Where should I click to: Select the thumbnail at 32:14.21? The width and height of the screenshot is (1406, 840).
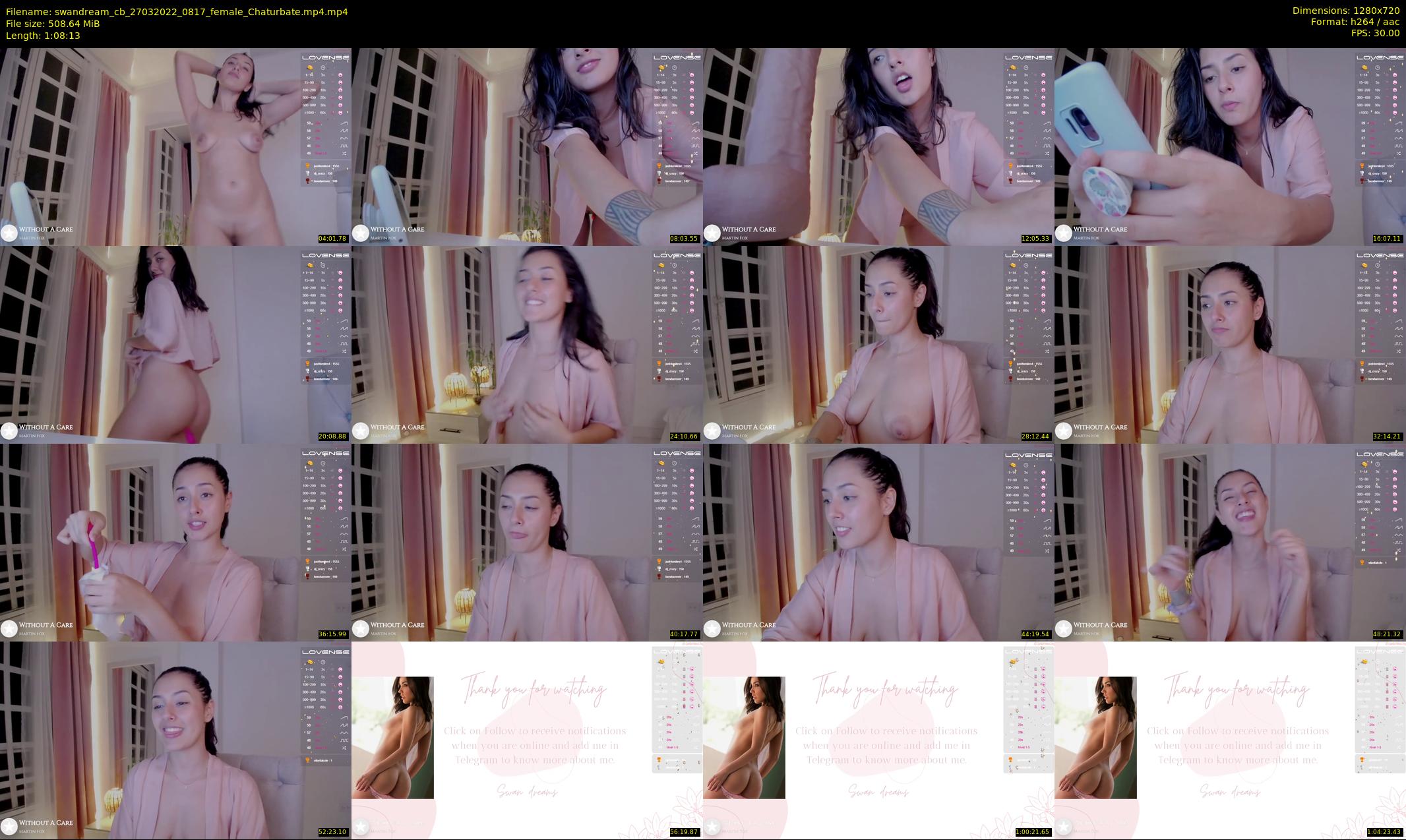click(1230, 344)
